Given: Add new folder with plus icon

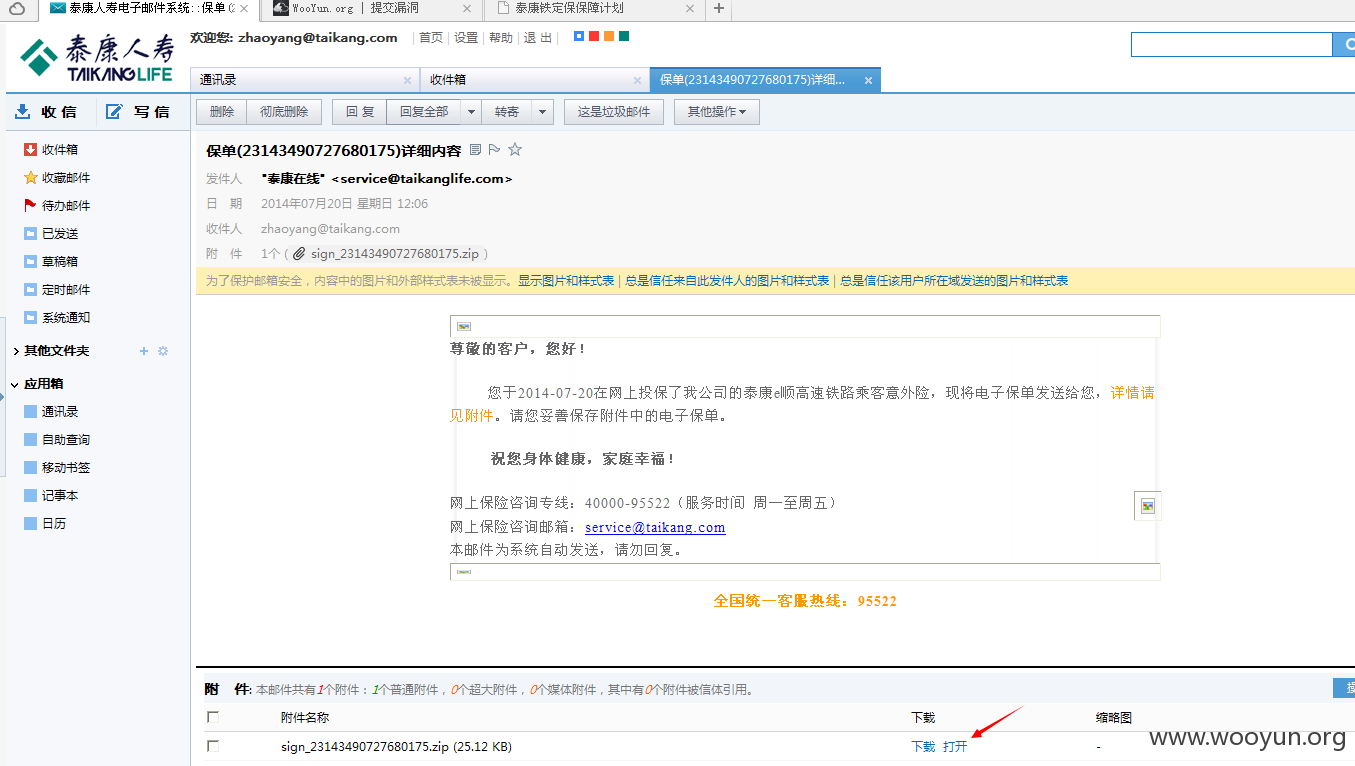Looking at the screenshot, I should pos(144,351).
